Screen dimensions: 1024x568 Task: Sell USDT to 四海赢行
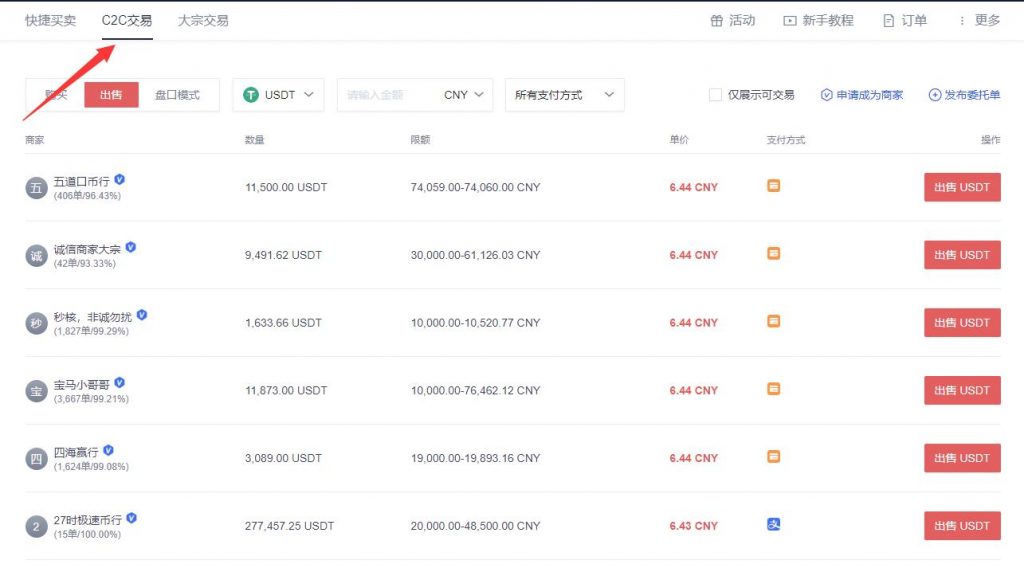962,458
